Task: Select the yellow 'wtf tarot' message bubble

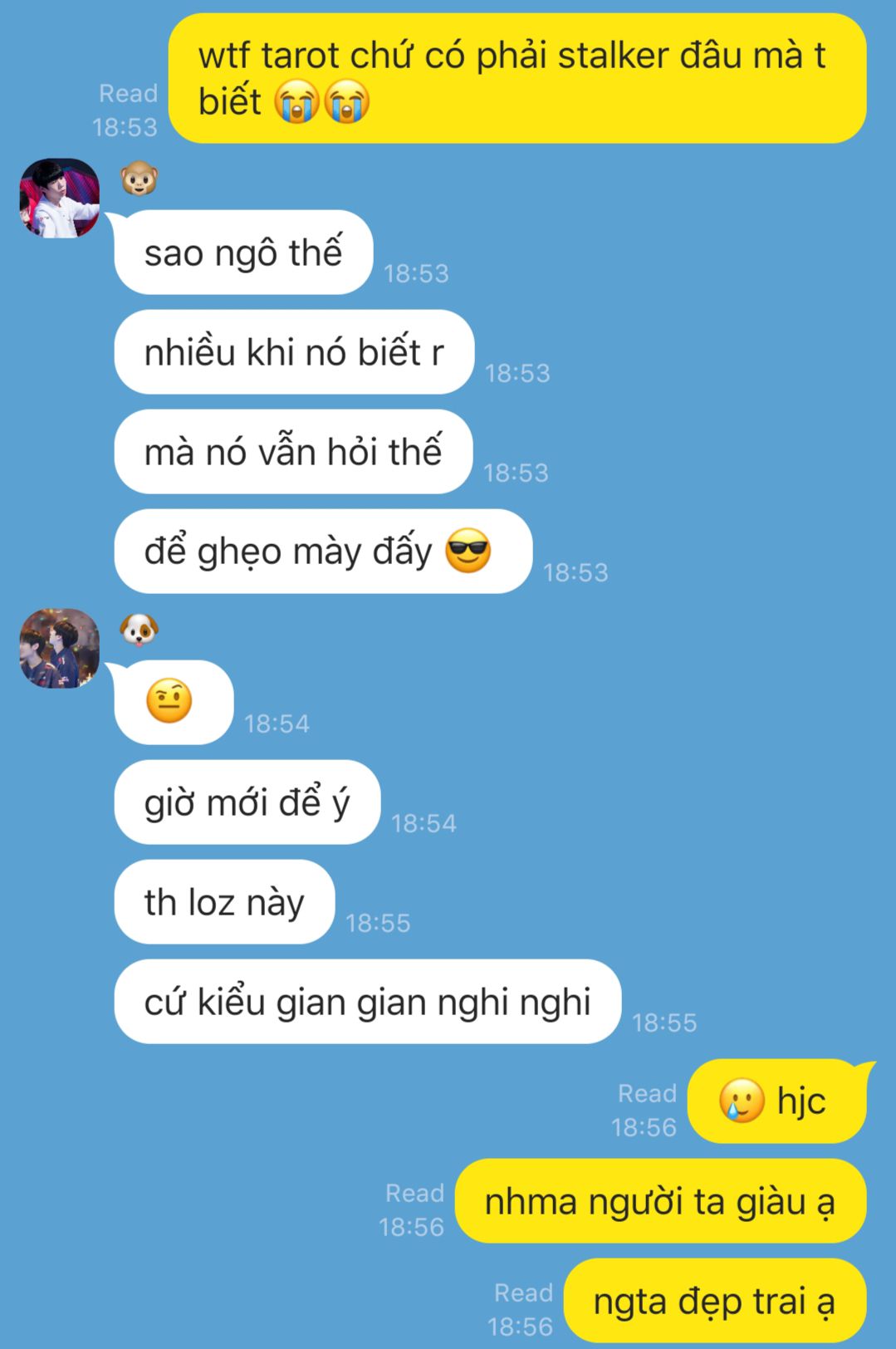Action: pyautogui.click(x=517, y=78)
